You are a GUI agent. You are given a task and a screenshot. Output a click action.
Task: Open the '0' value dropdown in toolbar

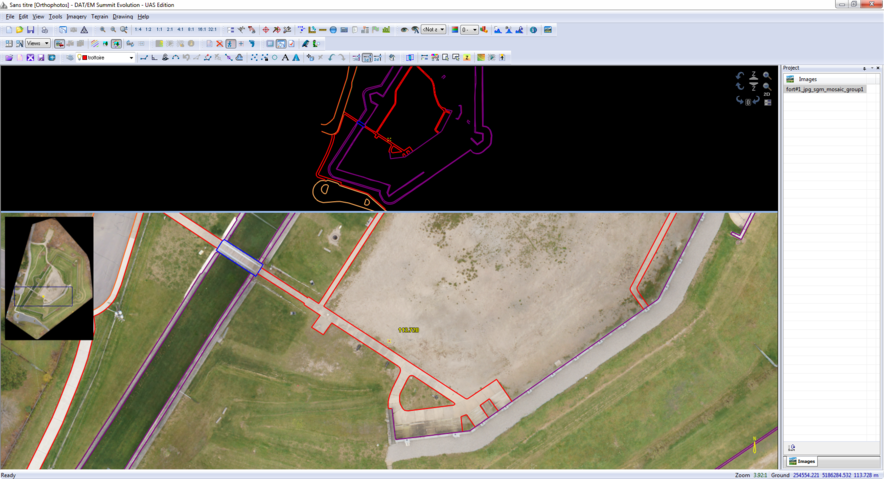click(469, 30)
